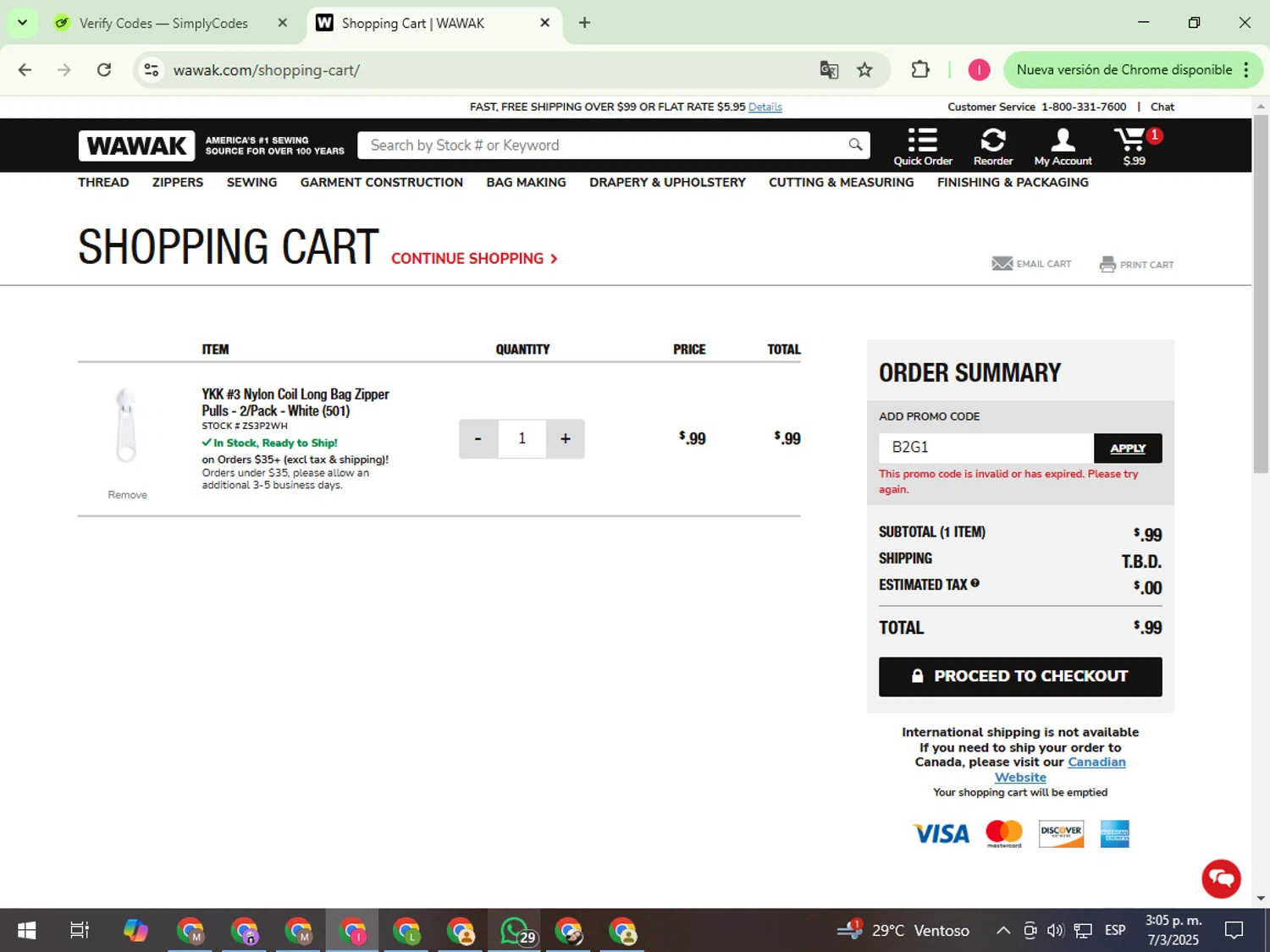1270x952 pixels.
Task: Go back to previous page
Action: point(25,70)
